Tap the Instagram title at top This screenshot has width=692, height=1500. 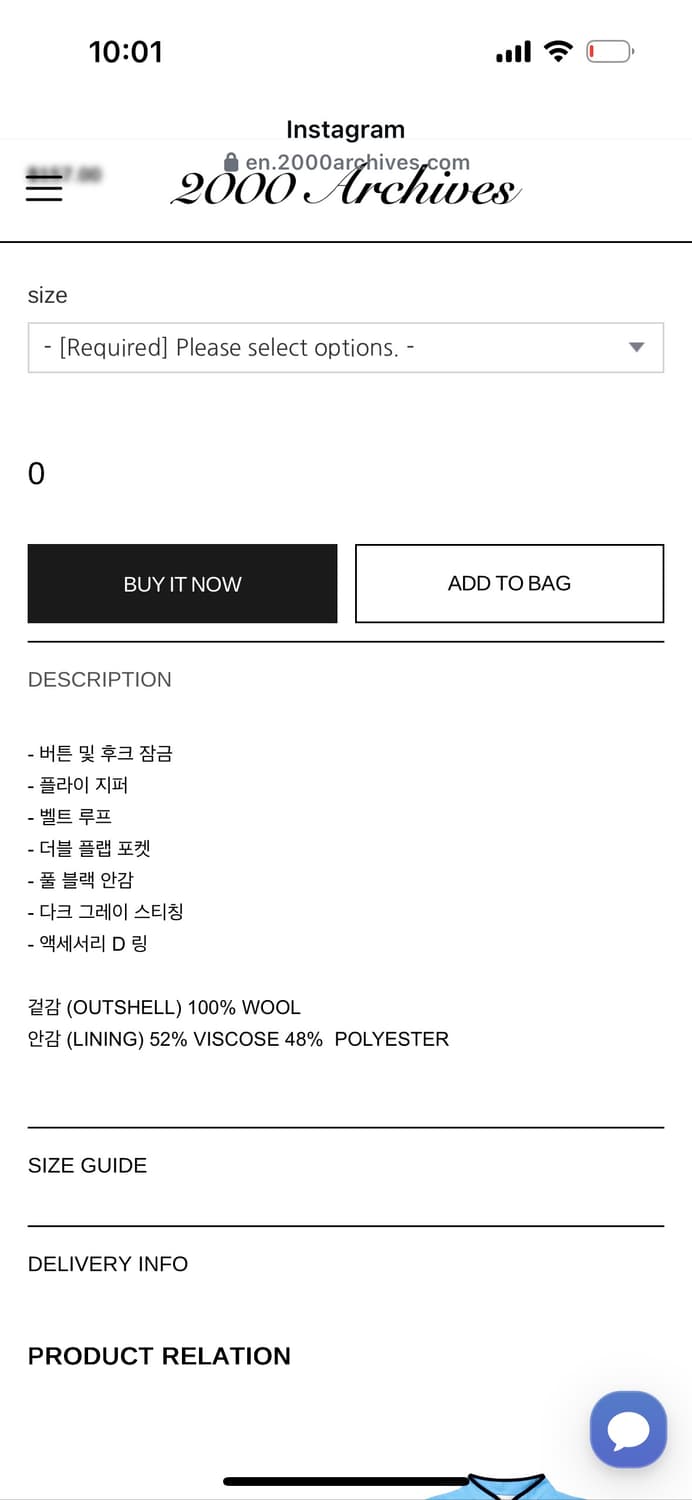[345, 130]
